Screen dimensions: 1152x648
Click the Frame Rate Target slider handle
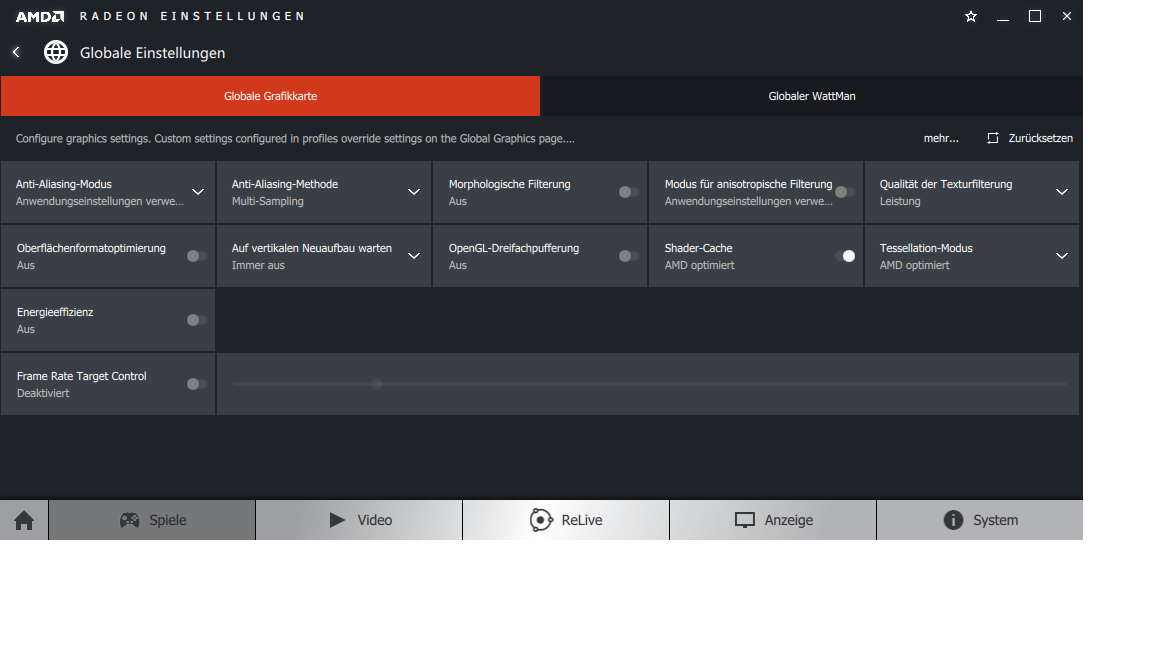click(x=377, y=384)
